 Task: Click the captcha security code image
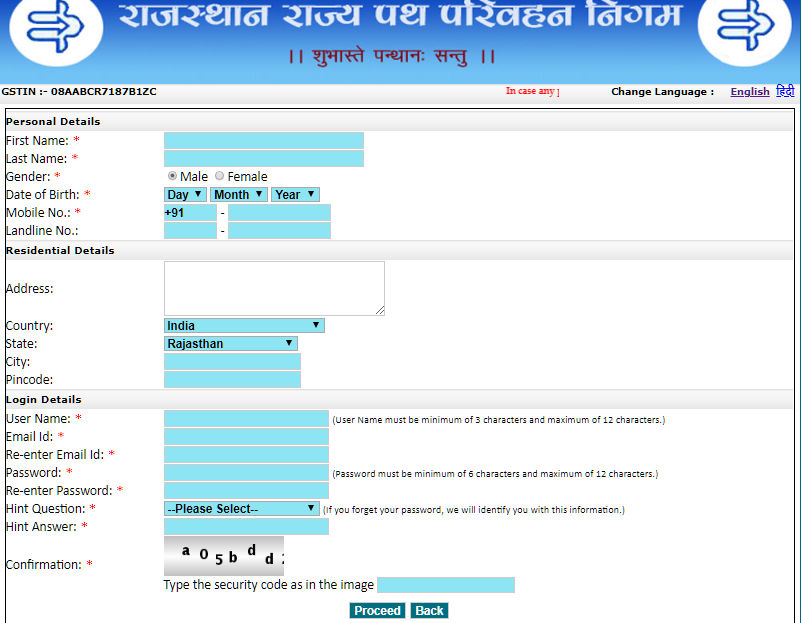[223, 554]
